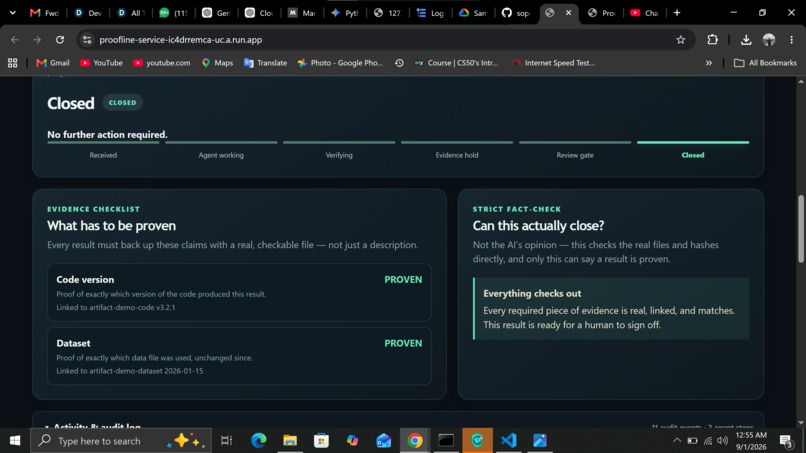Click 'Linked to artifact-demo-dataset 2026-01-15' text

pyautogui.click(x=130, y=371)
